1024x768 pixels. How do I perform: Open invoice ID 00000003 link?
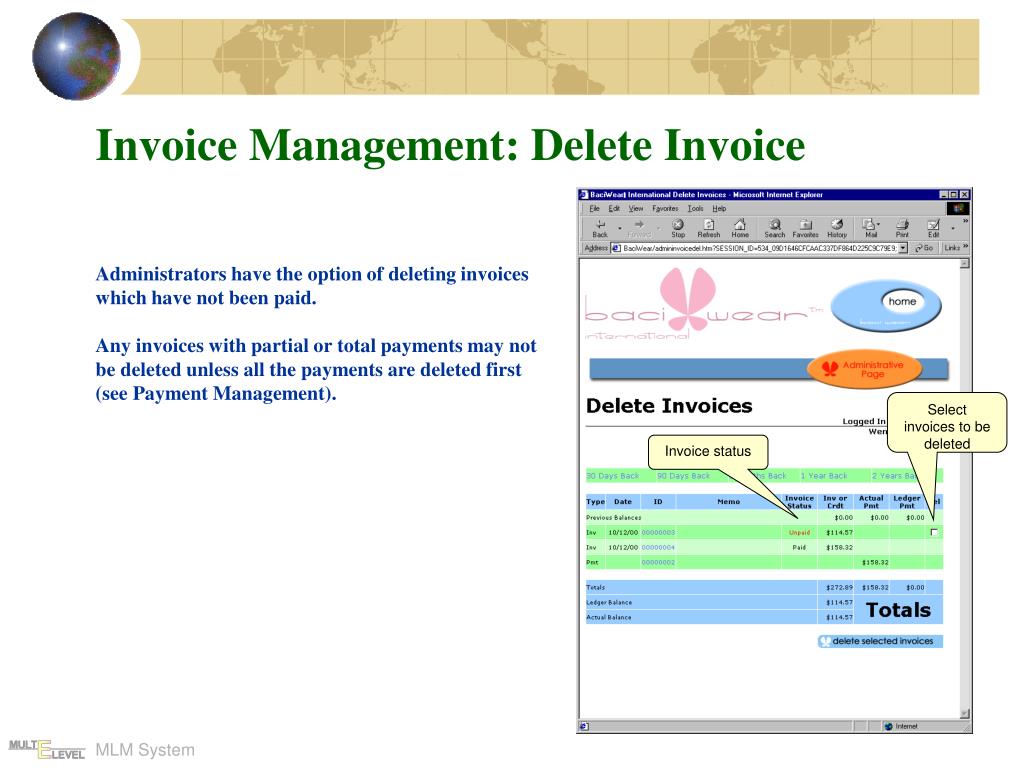(658, 533)
